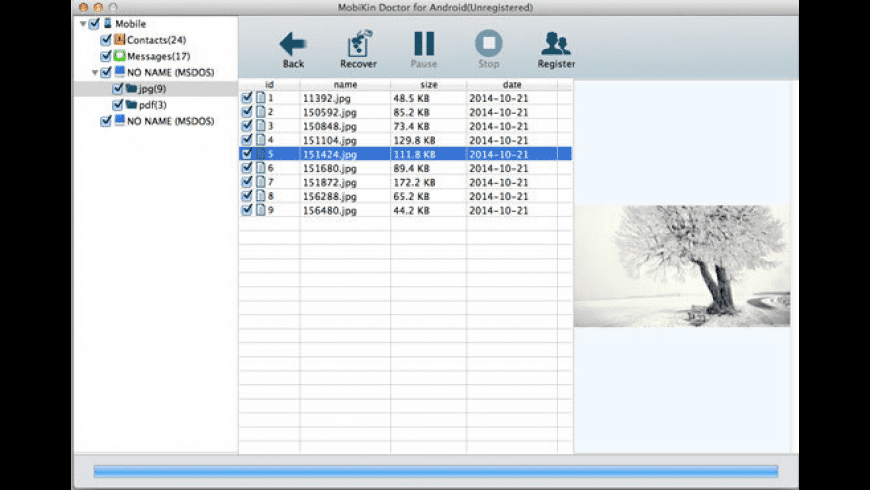Sort by the size column header

click(428, 84)
